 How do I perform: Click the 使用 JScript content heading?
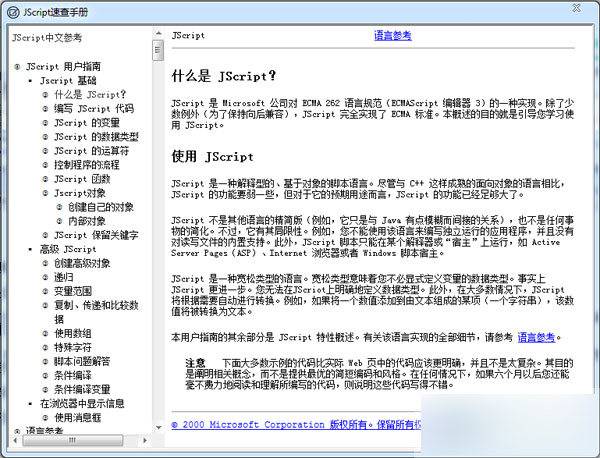click(212, 156)
